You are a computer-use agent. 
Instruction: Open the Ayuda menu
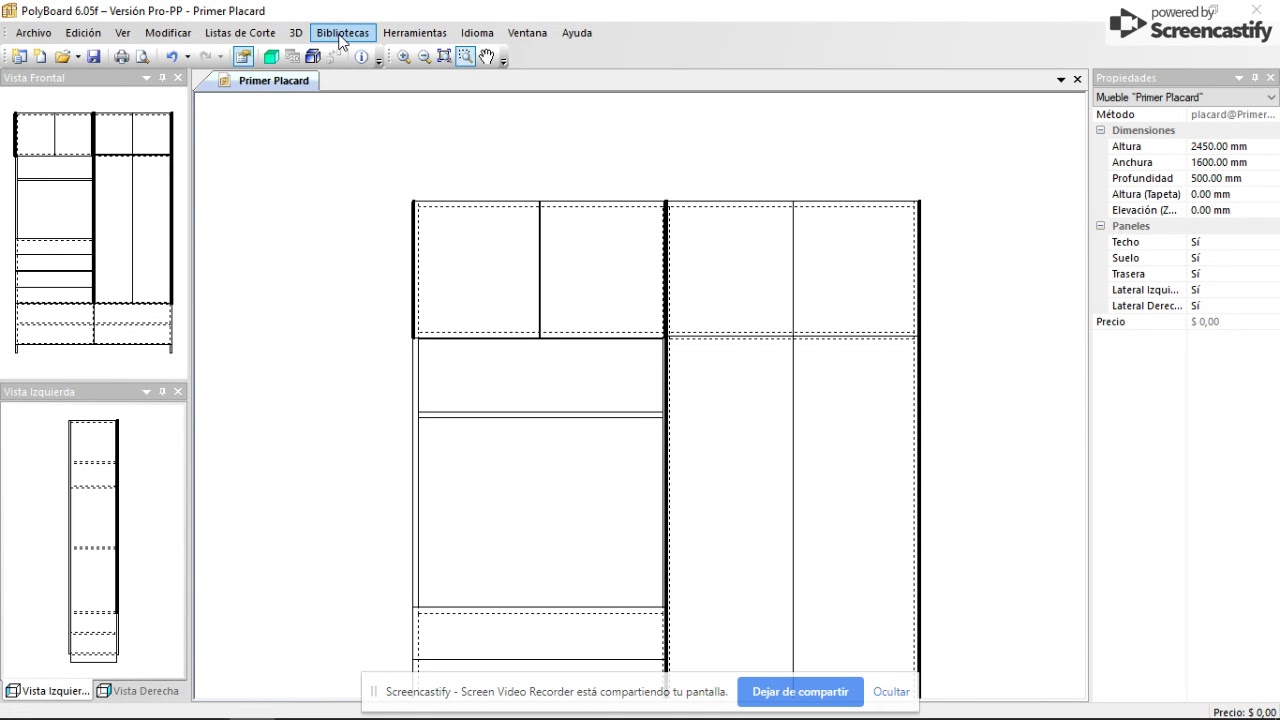(x=577, y=33)
